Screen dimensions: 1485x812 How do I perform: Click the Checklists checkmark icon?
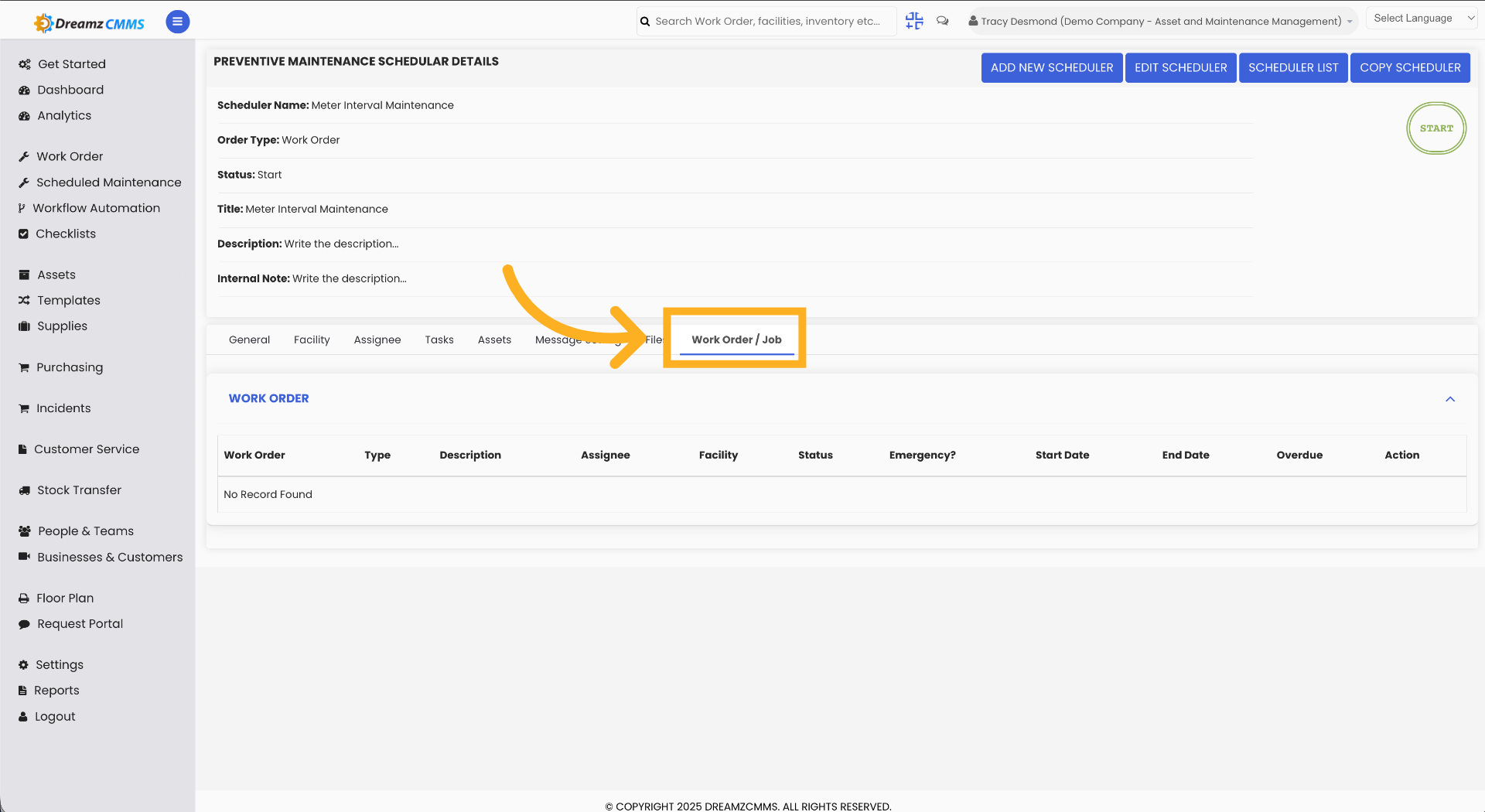23,234
